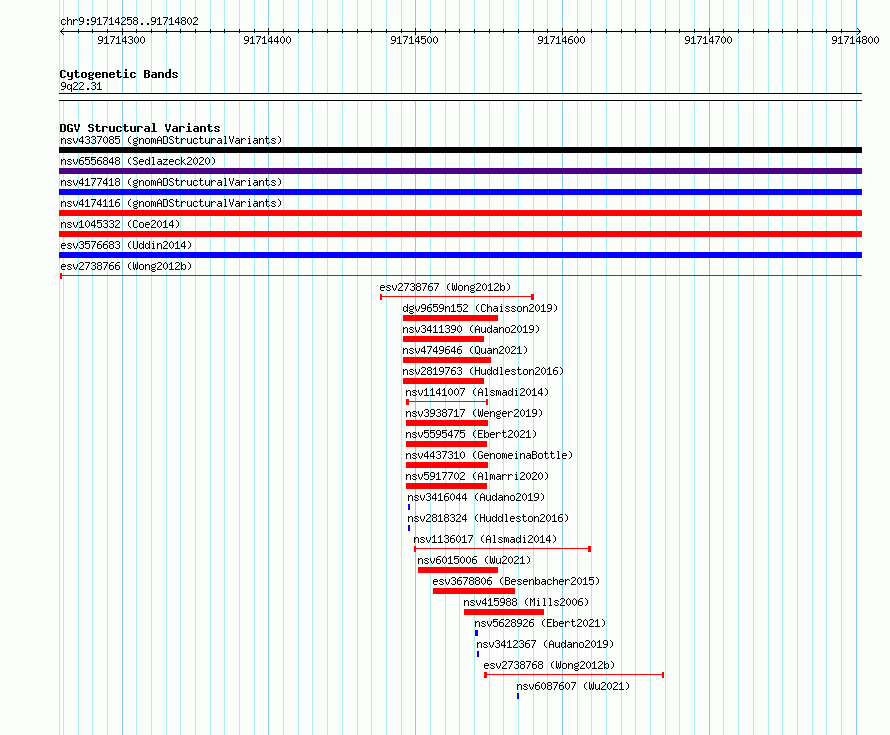Click the blue bar of esv3576683

click(x=460, y=255)
